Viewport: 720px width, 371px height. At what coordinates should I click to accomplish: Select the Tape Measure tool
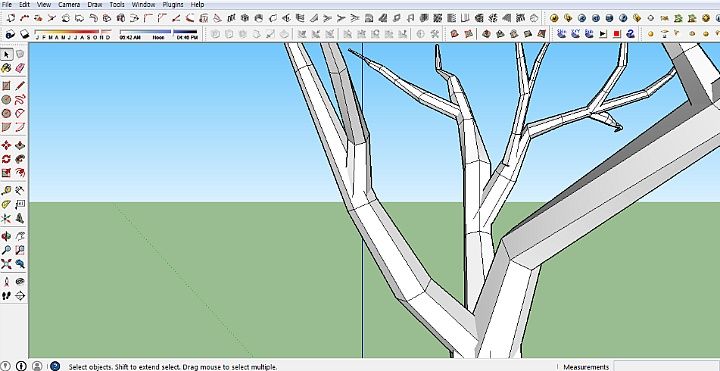(x=6, y=191)
